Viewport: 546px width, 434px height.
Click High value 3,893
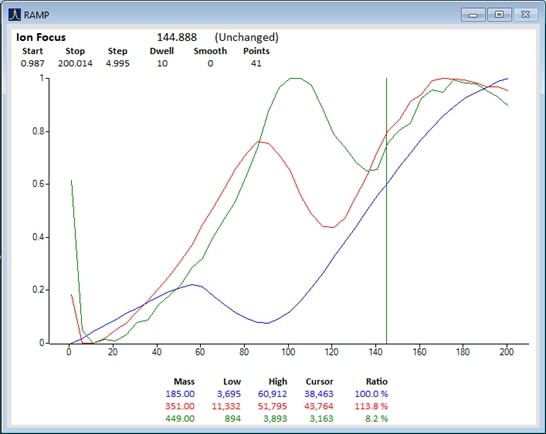tap(275, 418)
